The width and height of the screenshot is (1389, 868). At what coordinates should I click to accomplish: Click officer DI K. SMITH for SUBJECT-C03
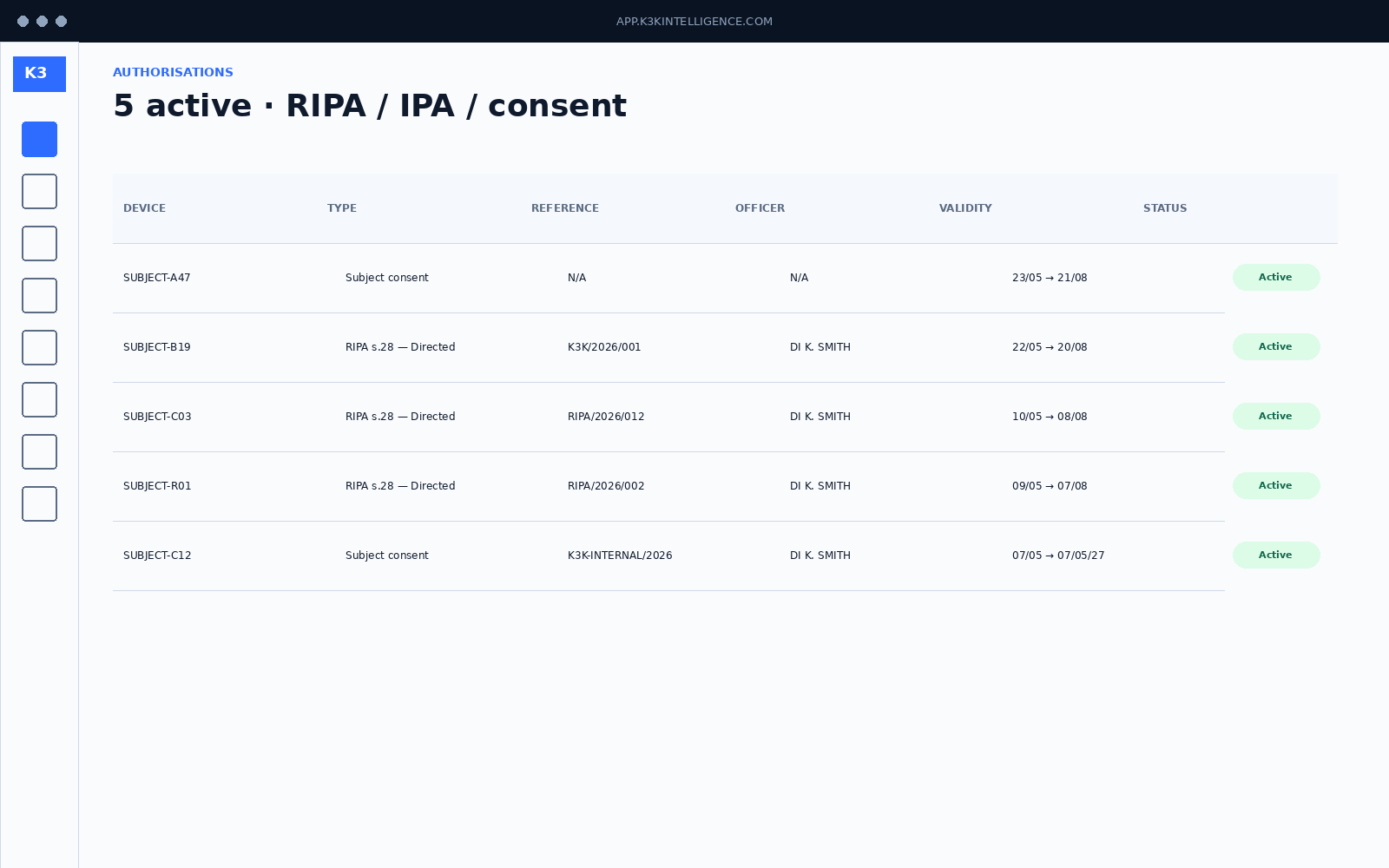coord(820,417)
